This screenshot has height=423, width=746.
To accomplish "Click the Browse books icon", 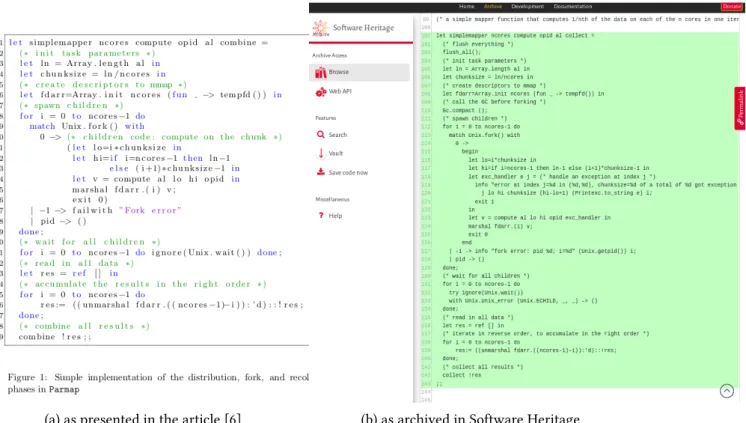I will pos(321,72).
